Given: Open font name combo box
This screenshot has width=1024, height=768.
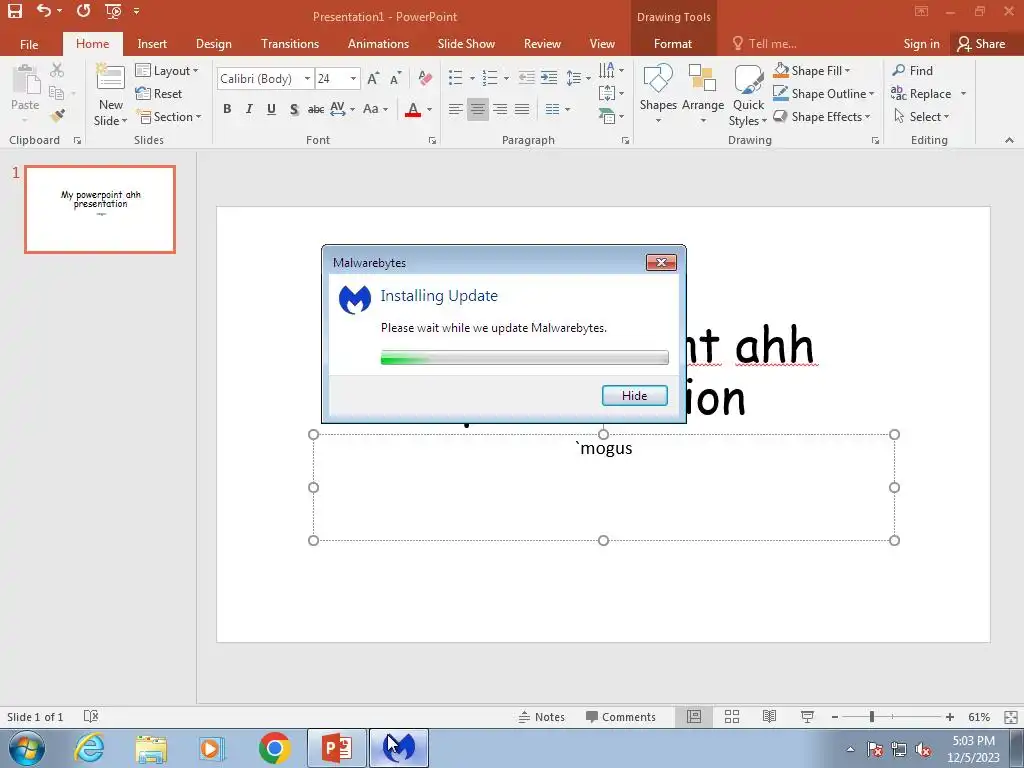Looking at the screenshot, I should [265, 78].
